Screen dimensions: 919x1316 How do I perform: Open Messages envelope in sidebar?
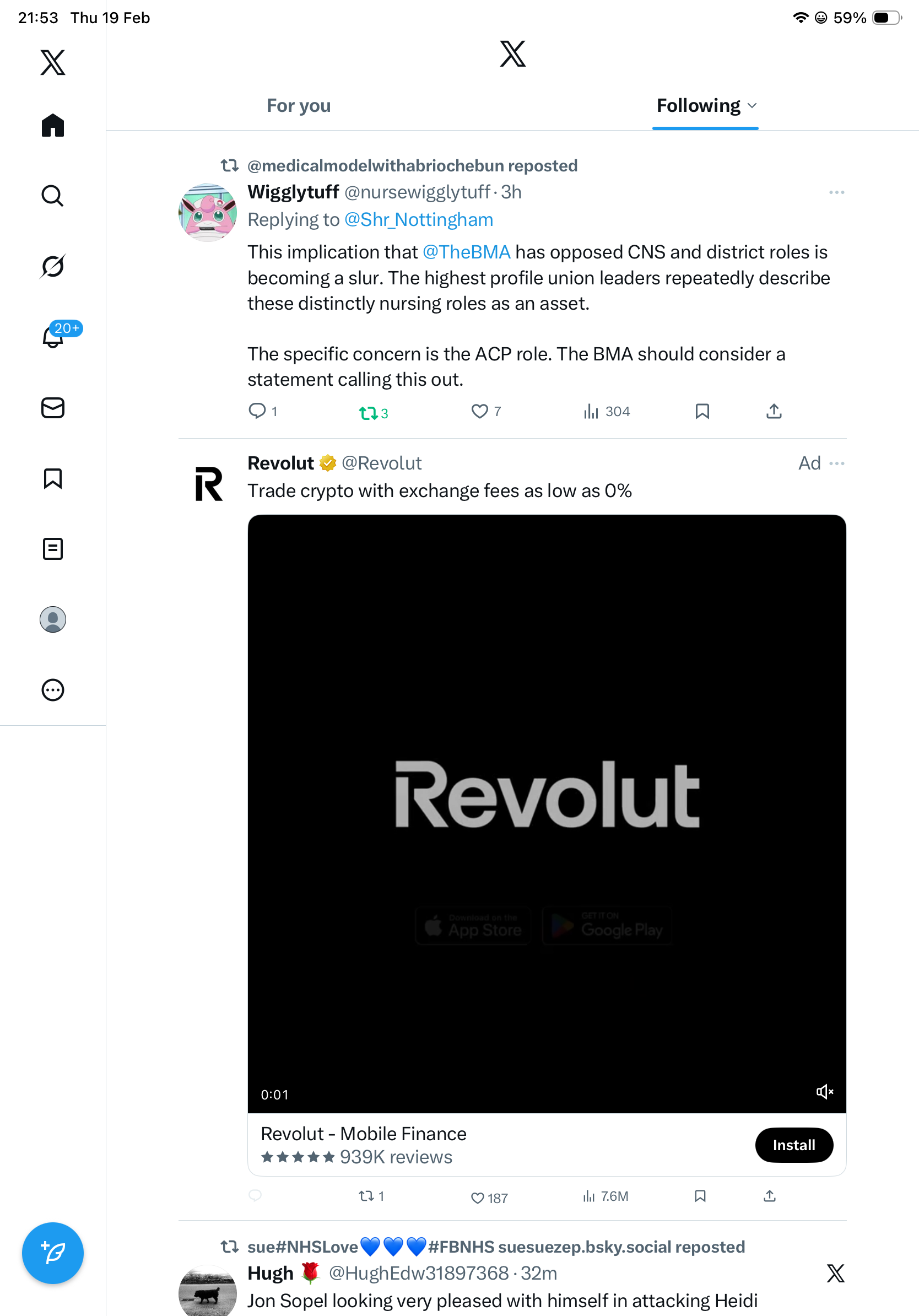52,407
